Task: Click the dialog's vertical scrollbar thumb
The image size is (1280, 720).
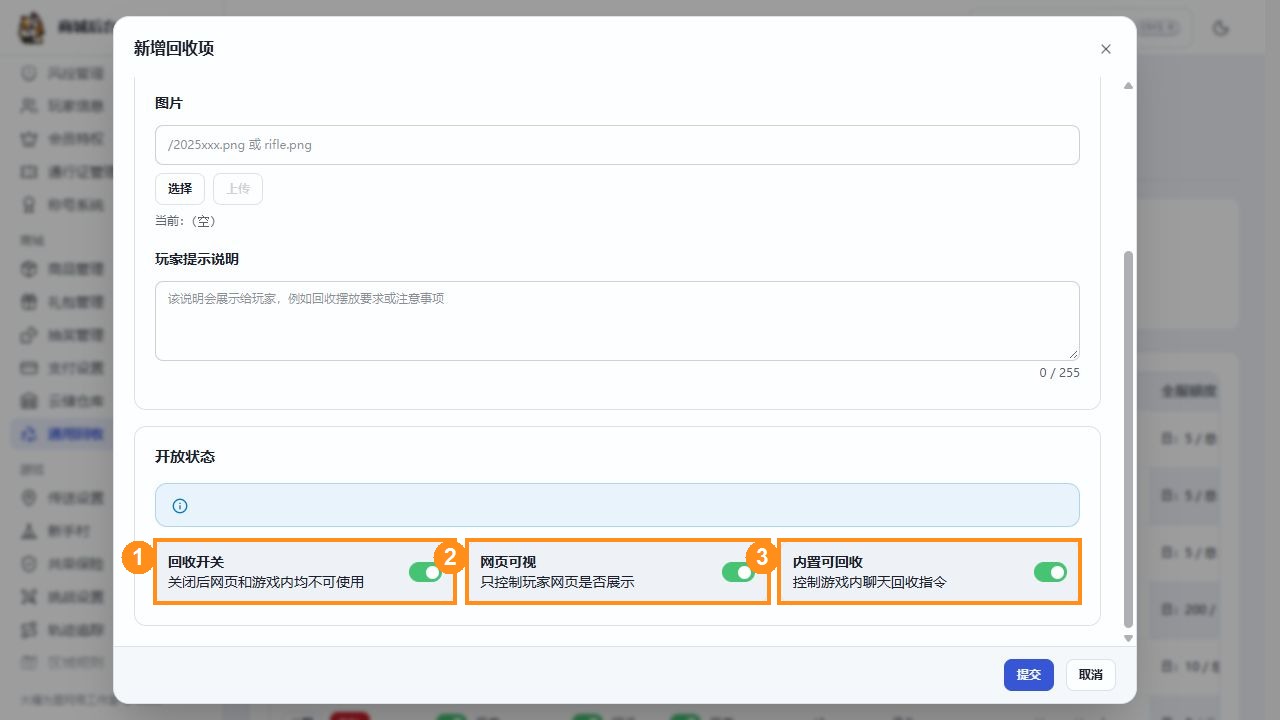Action: click(x=1129, y=438)
